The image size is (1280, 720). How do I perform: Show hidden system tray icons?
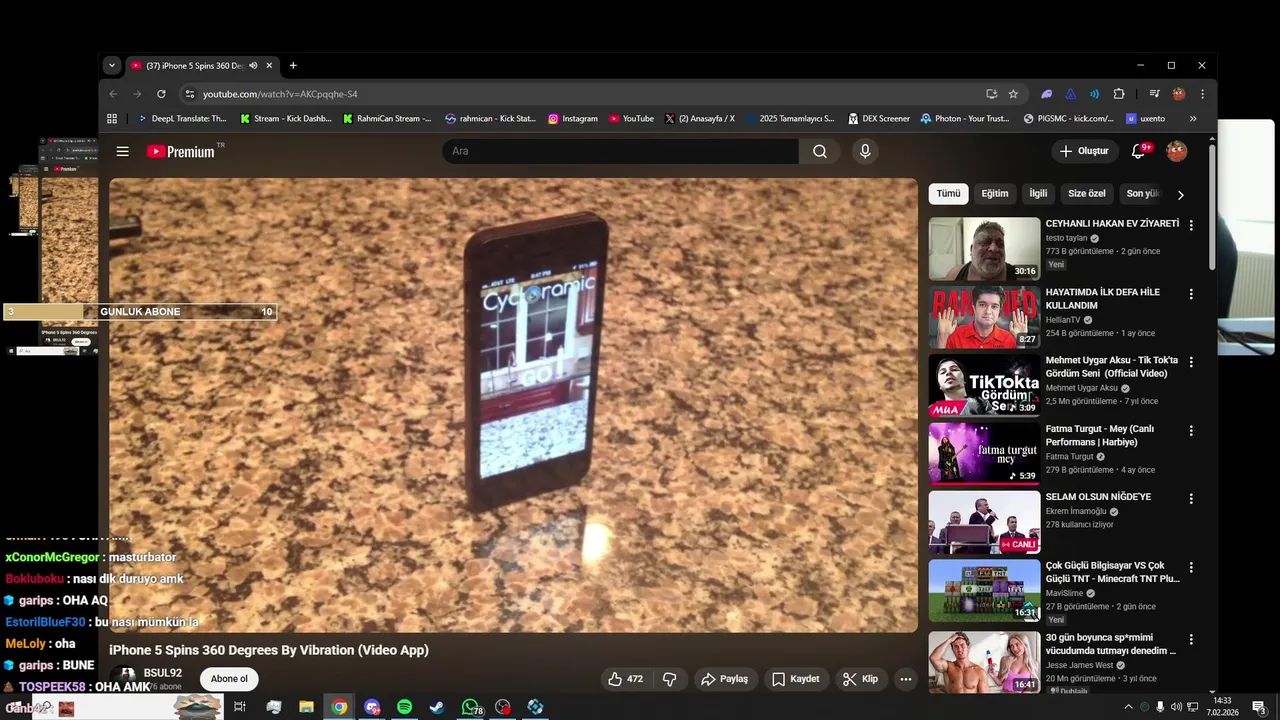tap(1129, 707)
